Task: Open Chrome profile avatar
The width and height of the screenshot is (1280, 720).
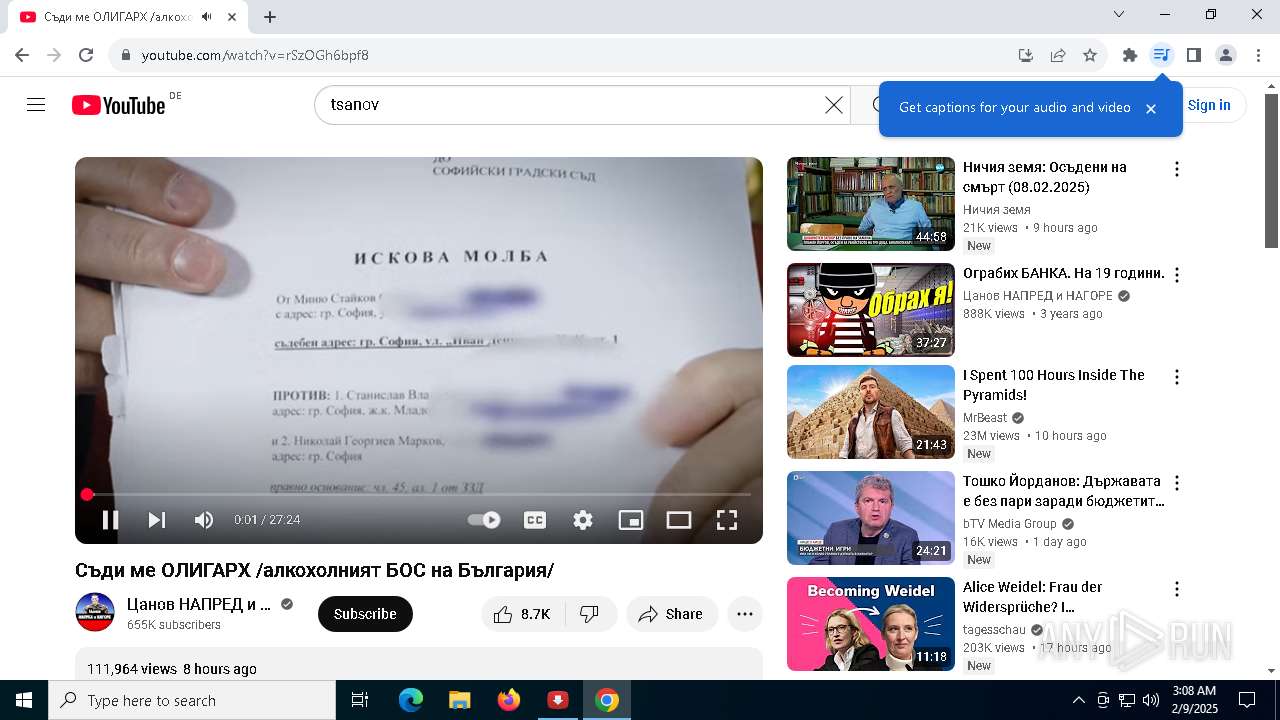Action: [1226, 55]
